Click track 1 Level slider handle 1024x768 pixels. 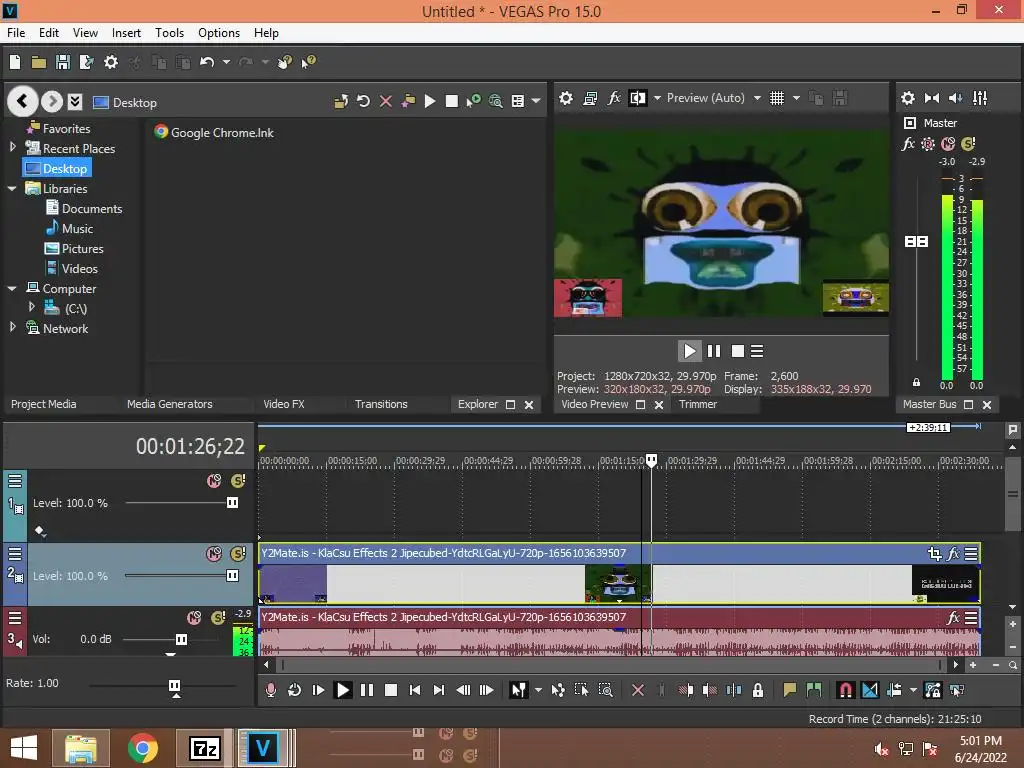coord(232,502)
